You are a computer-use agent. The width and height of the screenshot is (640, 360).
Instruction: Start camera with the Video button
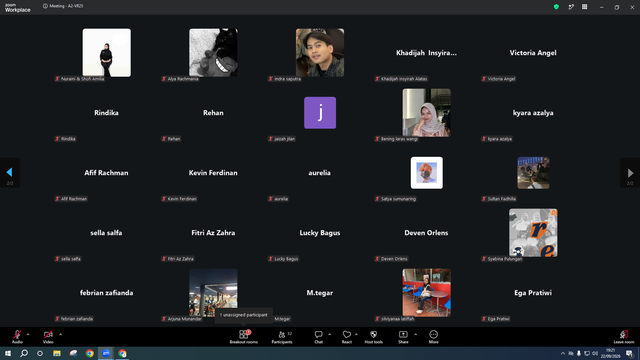click(48, 336)
